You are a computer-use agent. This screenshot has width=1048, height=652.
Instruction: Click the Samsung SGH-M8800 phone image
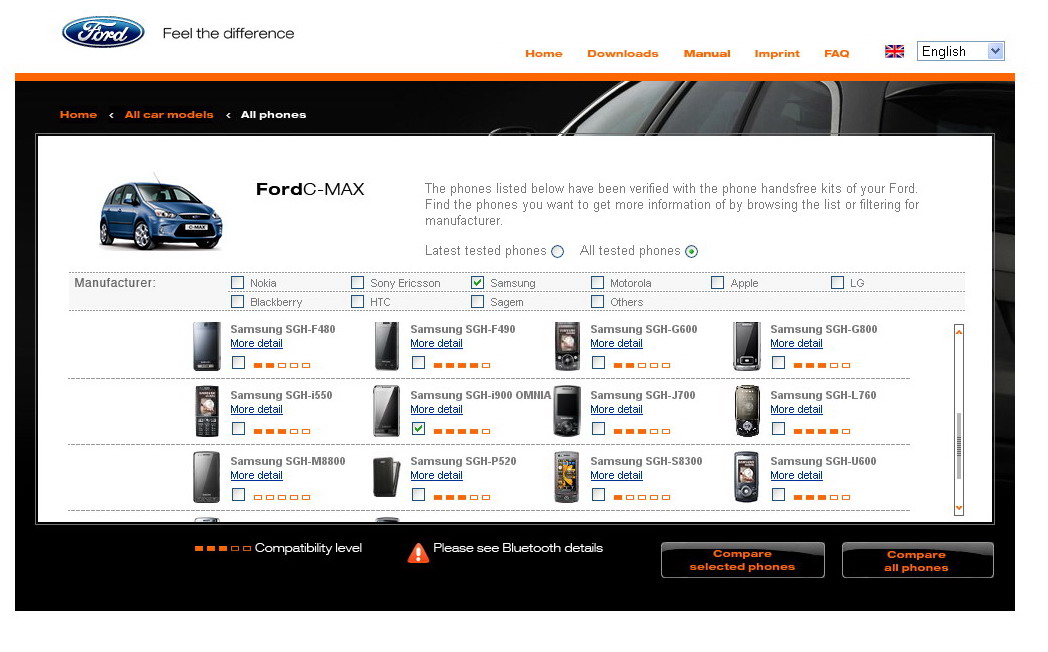[x=207, y=477]
